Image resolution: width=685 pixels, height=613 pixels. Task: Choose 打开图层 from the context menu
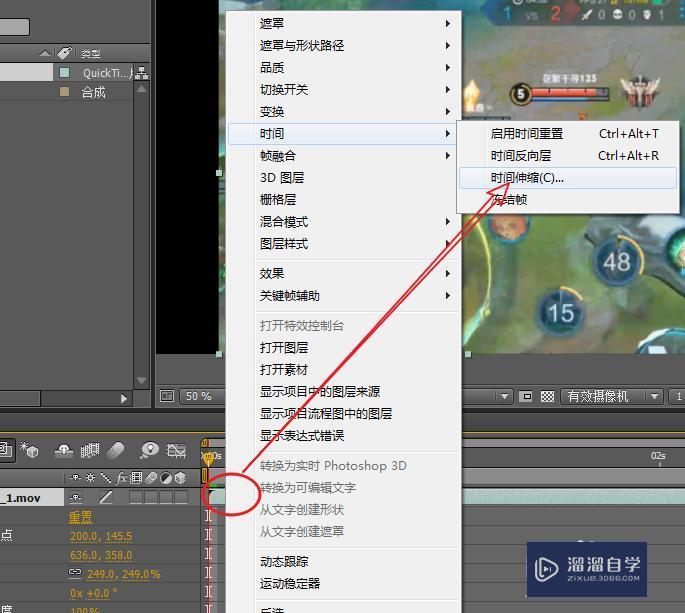click(343, 347)
